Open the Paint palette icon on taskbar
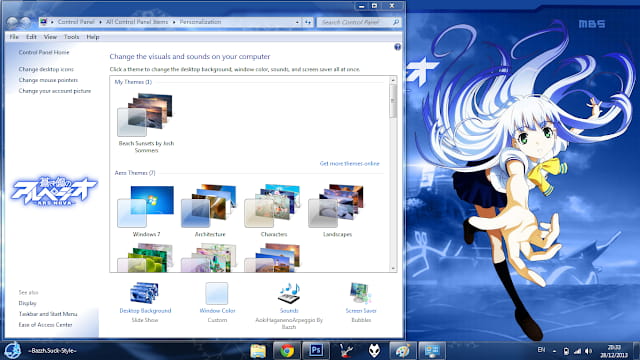This screenshot has width=640, height=360. click(402, 351)
